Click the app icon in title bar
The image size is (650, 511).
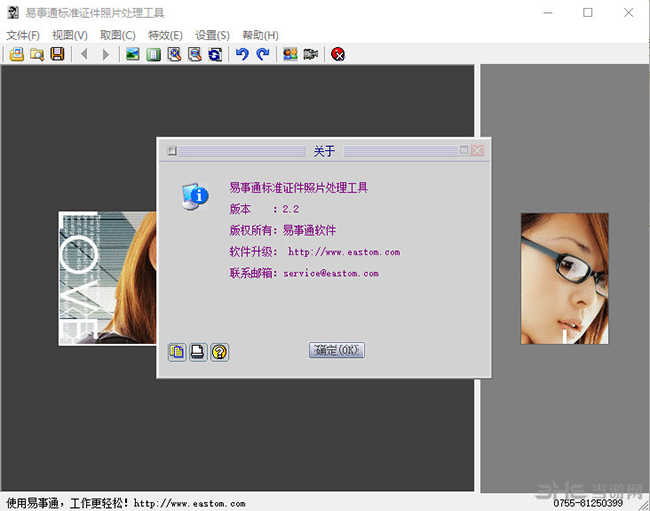click(13, 13)
